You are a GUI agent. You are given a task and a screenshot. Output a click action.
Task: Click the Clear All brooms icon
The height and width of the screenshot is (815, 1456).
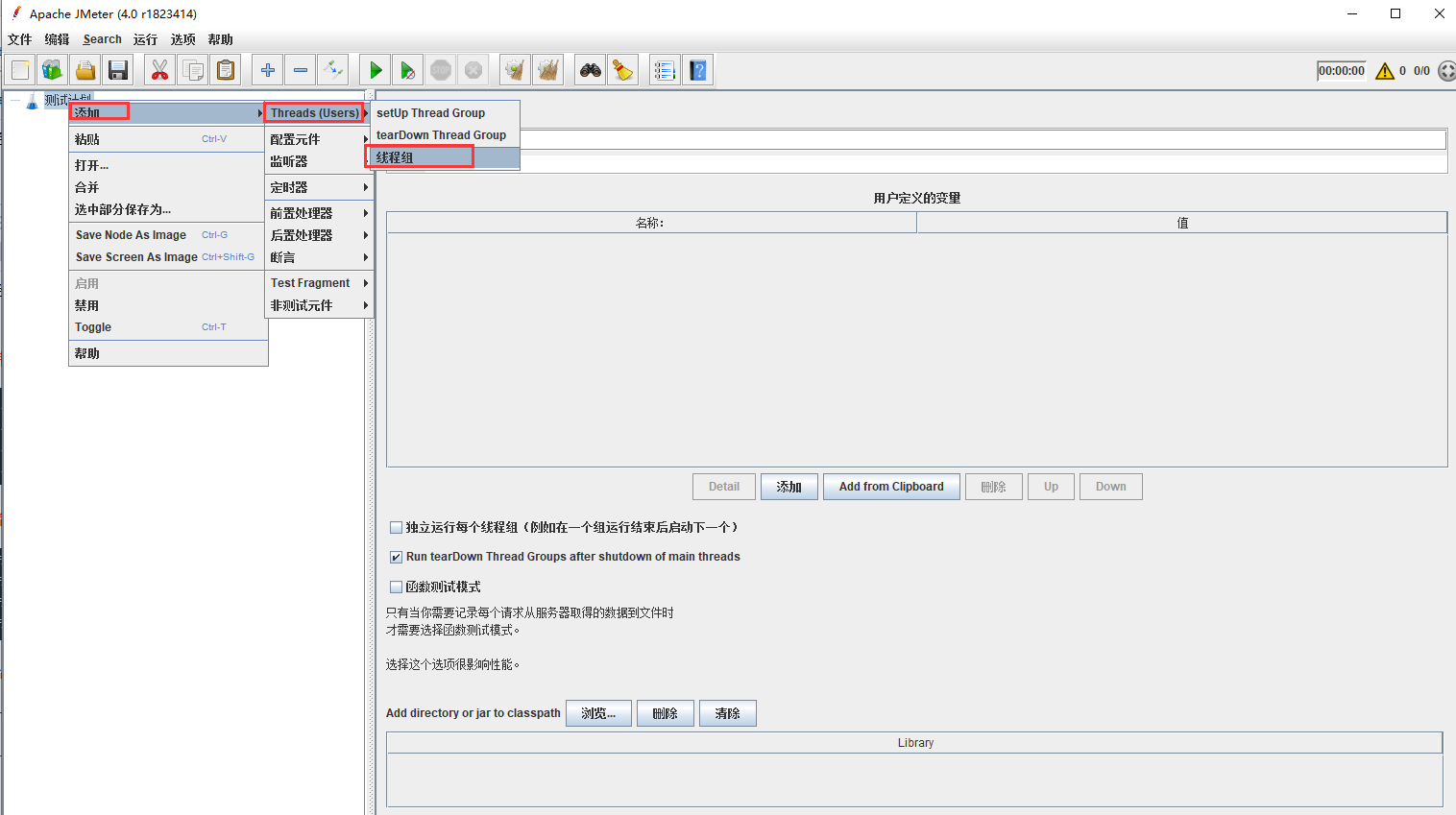548,70
